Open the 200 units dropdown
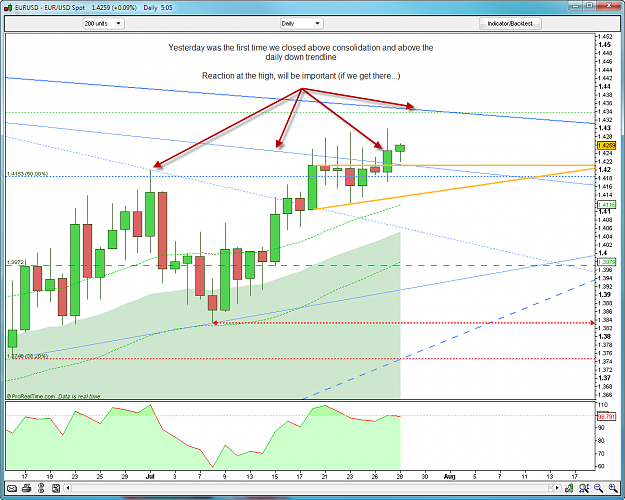The width and height of the screenshot is (625, 500). click(104, 24)
